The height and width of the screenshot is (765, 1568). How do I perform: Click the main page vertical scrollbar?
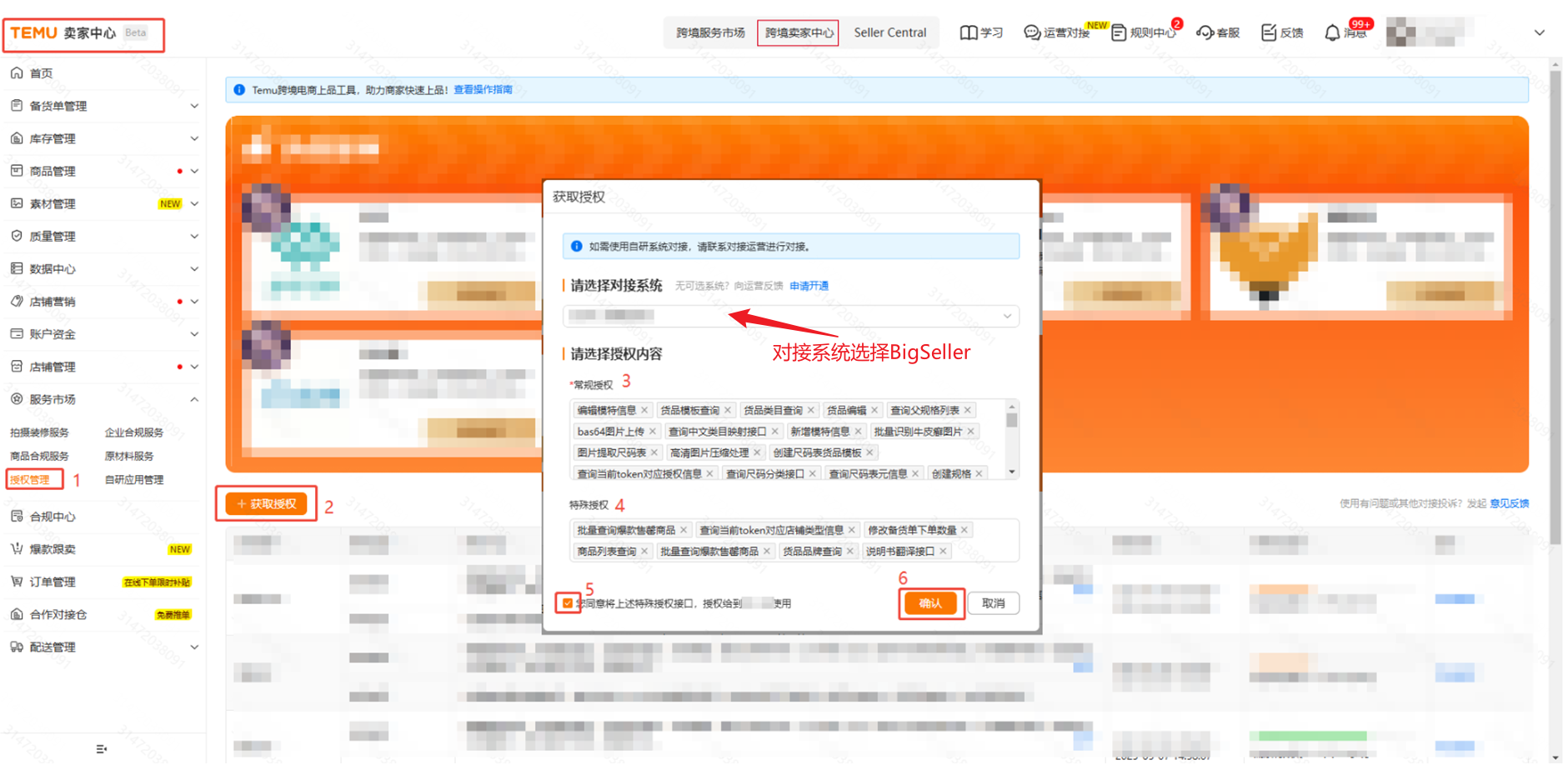click(1555, 308)
